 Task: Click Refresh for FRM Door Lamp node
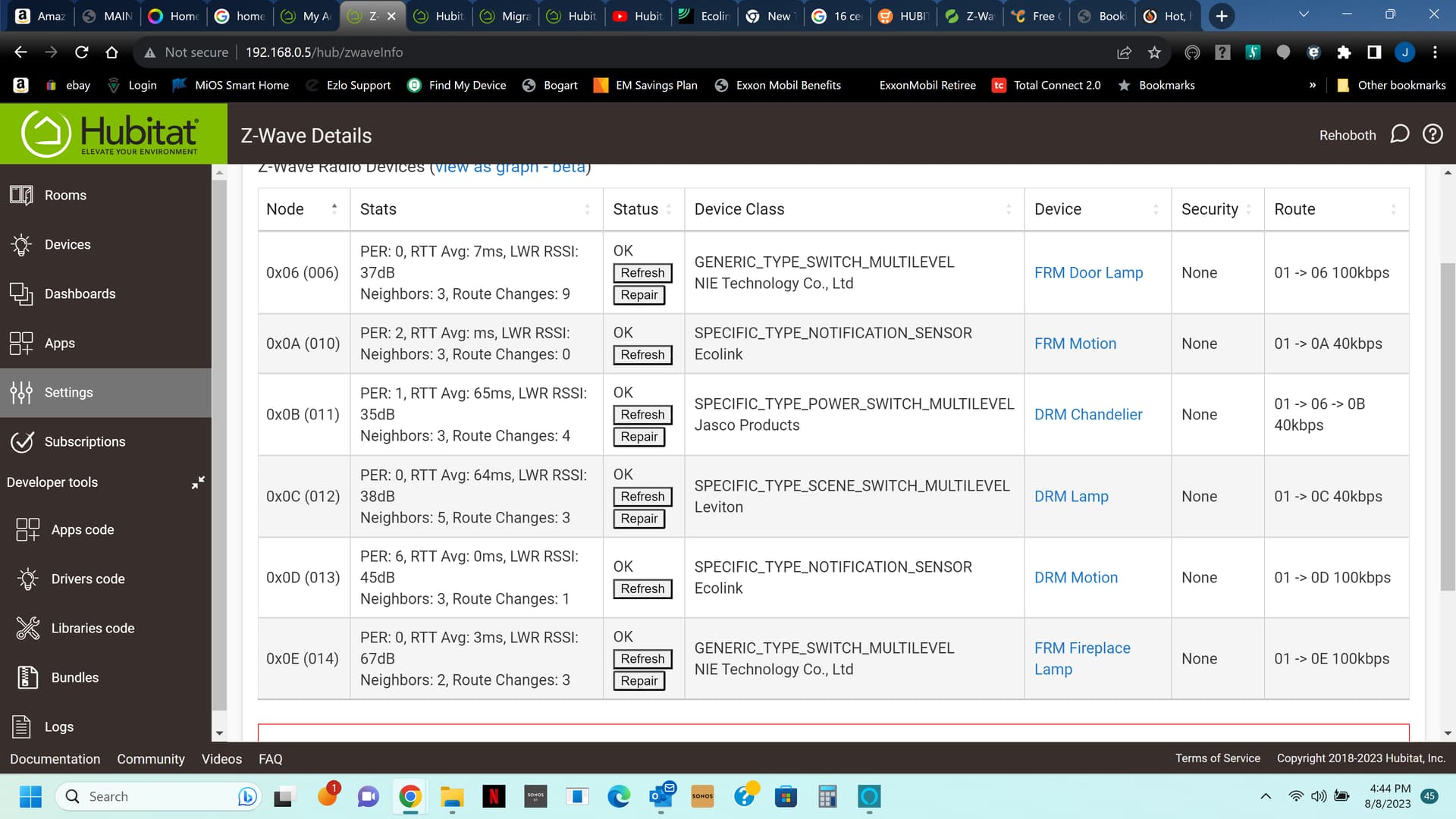(x=642, y=273)
